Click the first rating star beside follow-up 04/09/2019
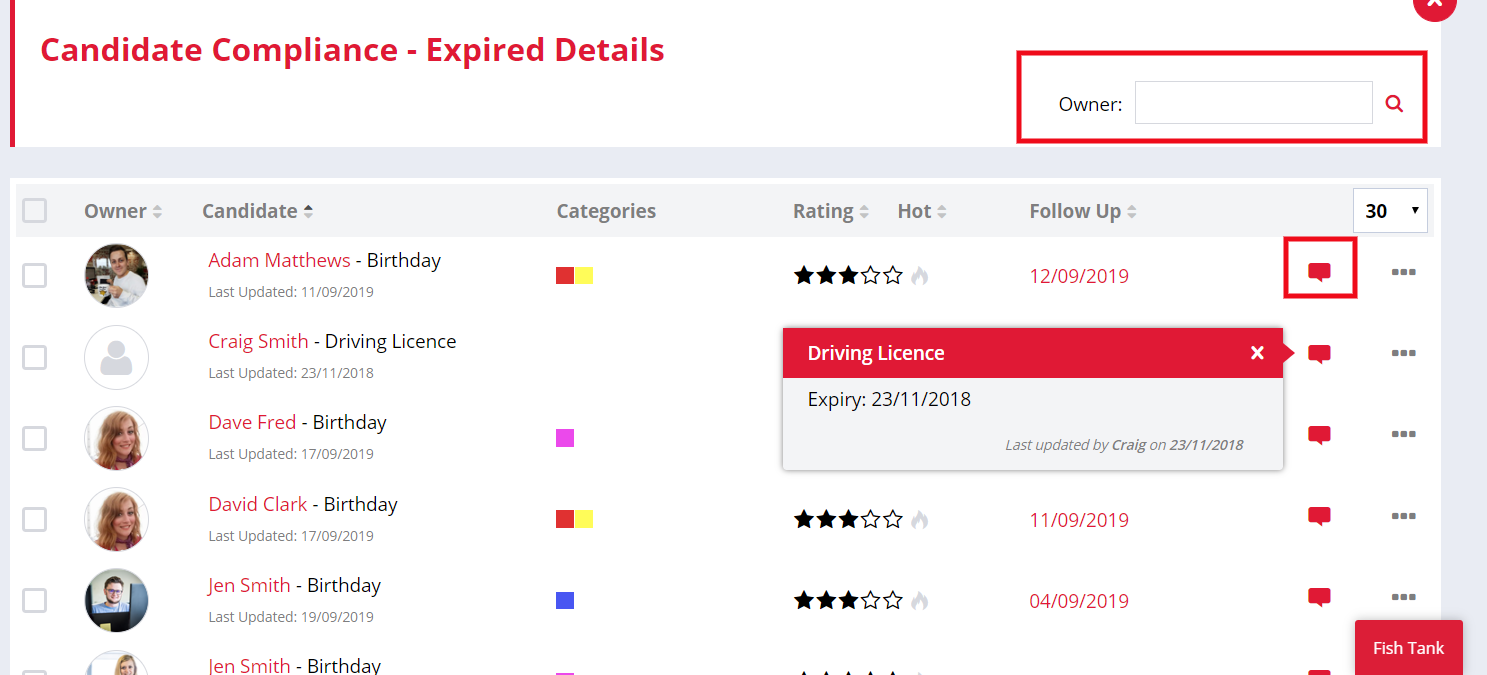 (804, 600)
